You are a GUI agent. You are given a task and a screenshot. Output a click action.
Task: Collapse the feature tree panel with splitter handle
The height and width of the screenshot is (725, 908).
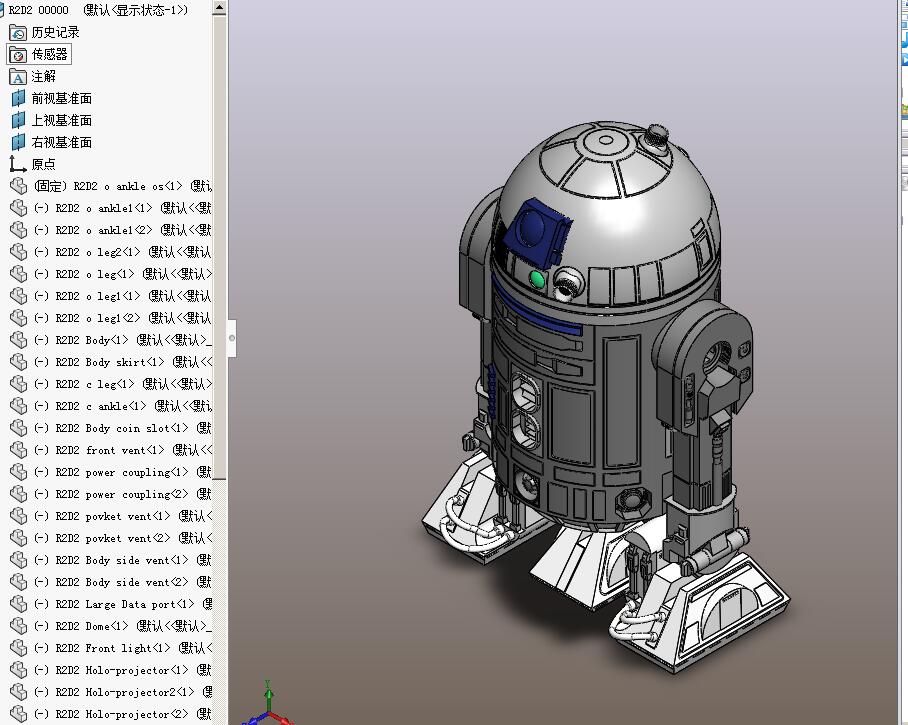[232, 338]
